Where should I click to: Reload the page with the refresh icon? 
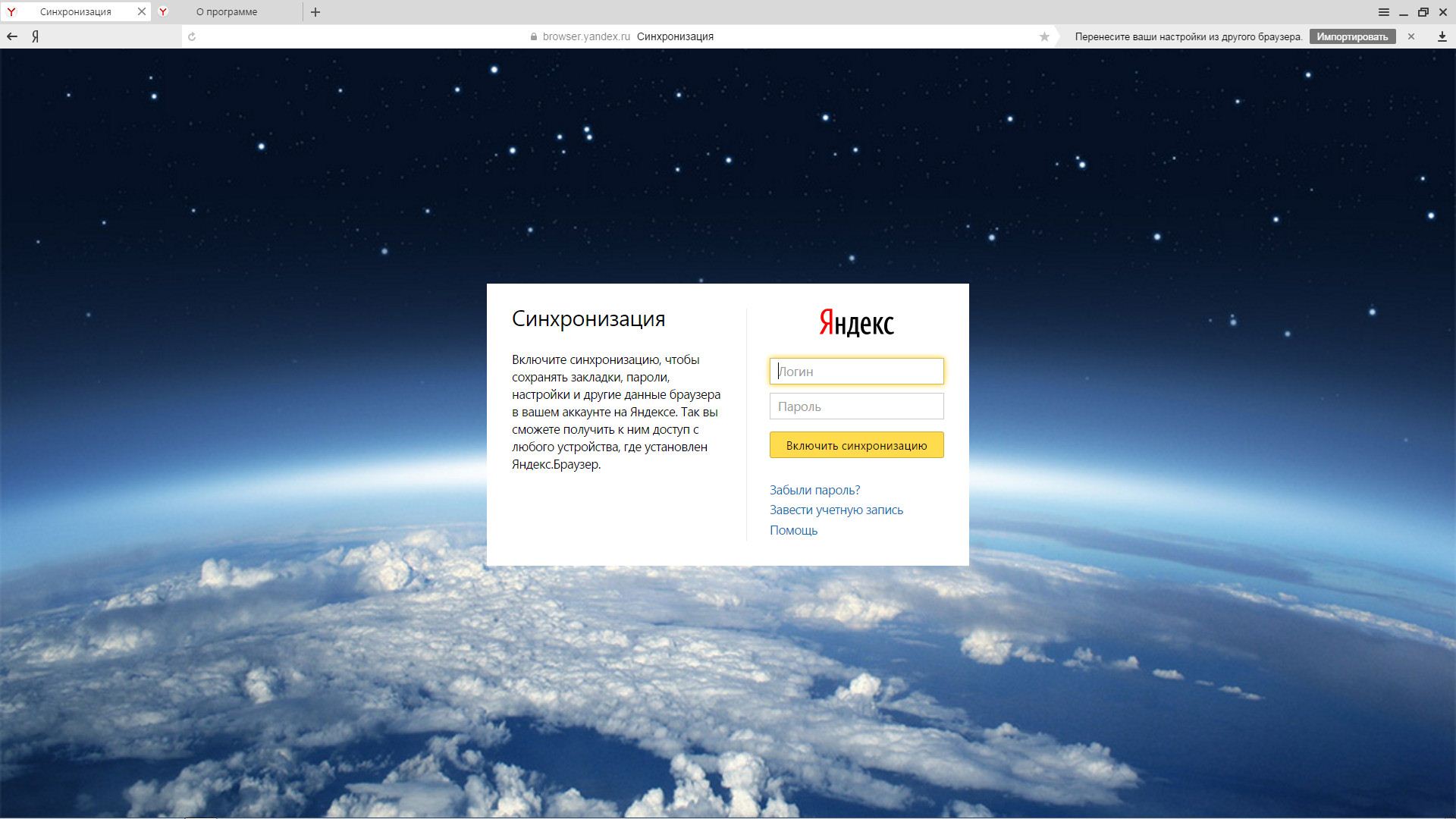(x=192, y=36)
